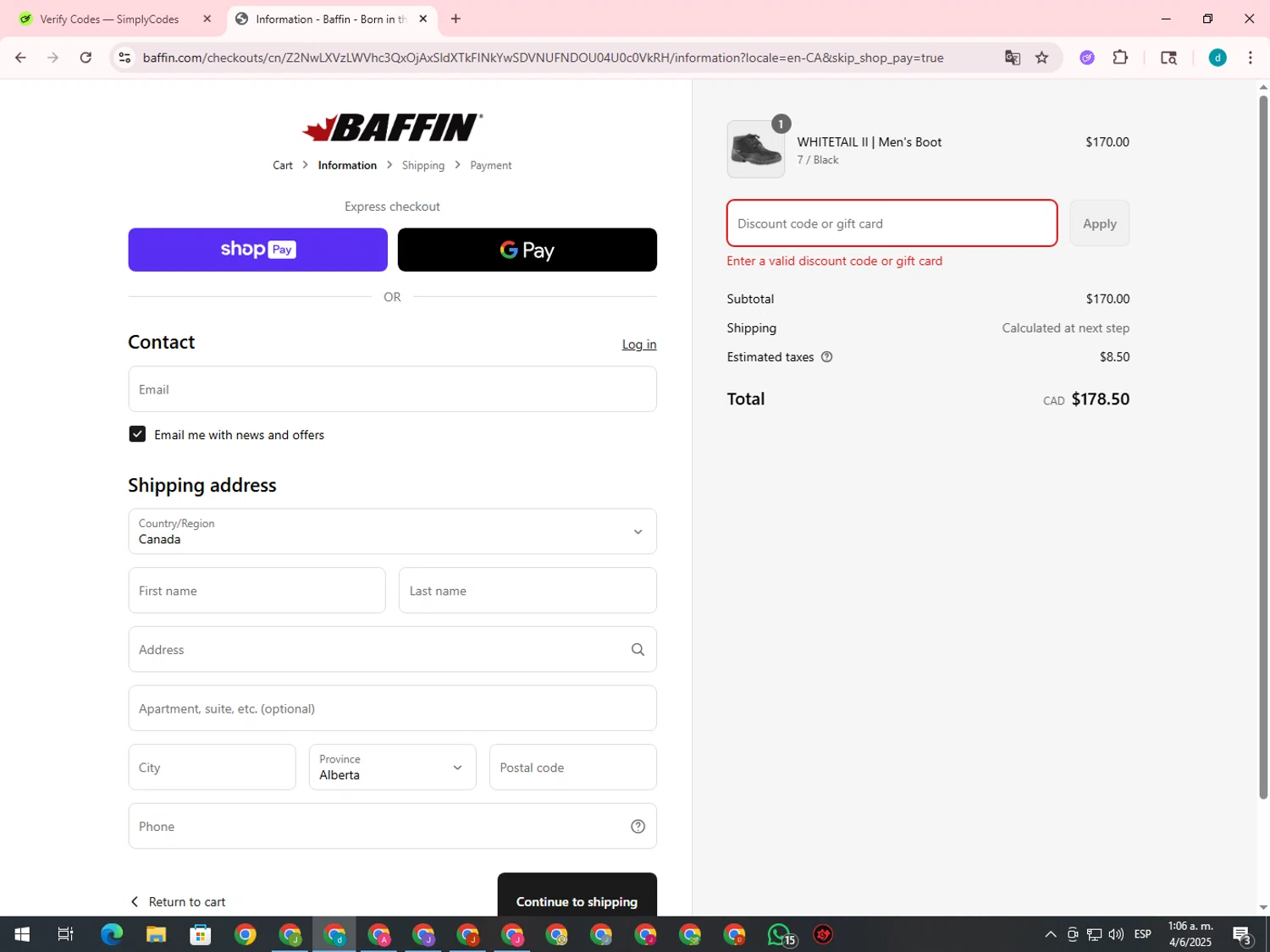Click the Last name field

(x=527, y=591)
